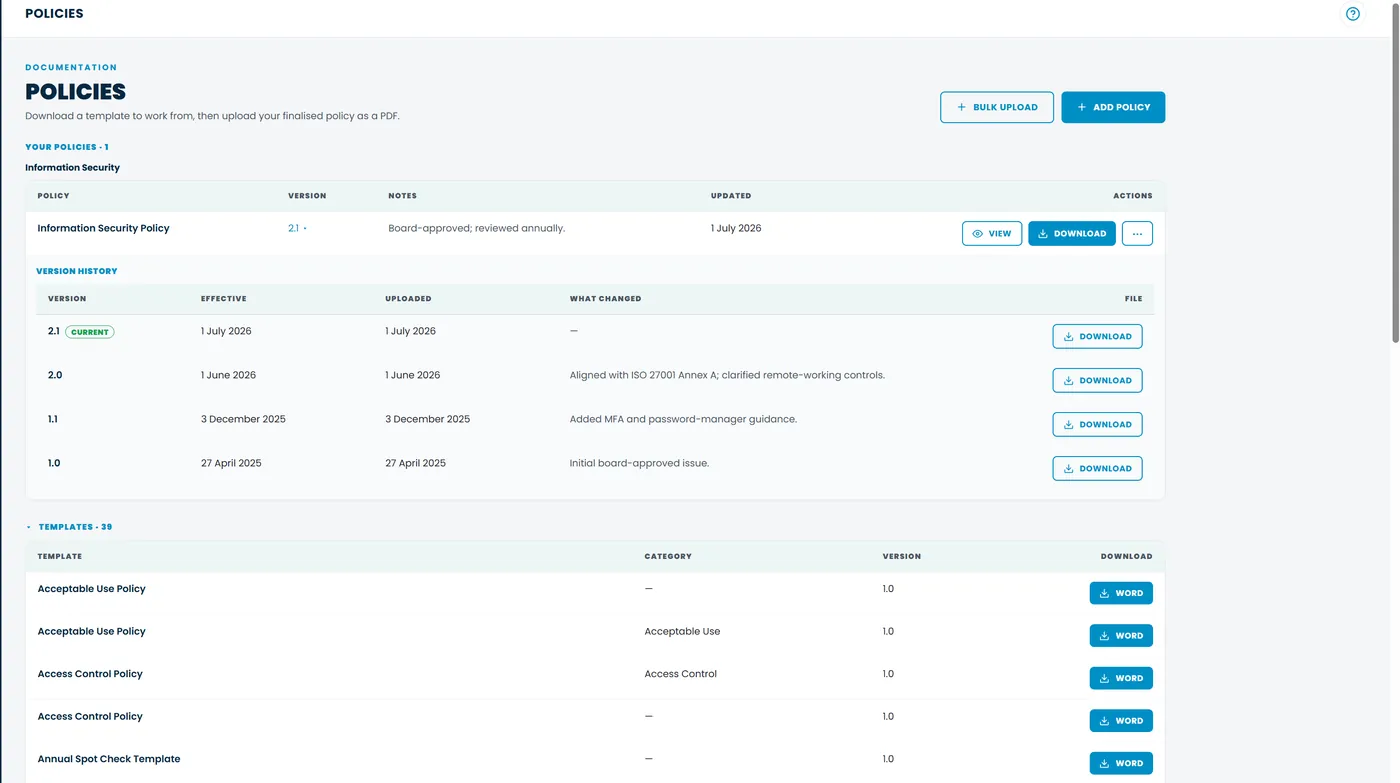Click the What Changed column header
Screen dimensions: 1400x783
coord(605,299)
